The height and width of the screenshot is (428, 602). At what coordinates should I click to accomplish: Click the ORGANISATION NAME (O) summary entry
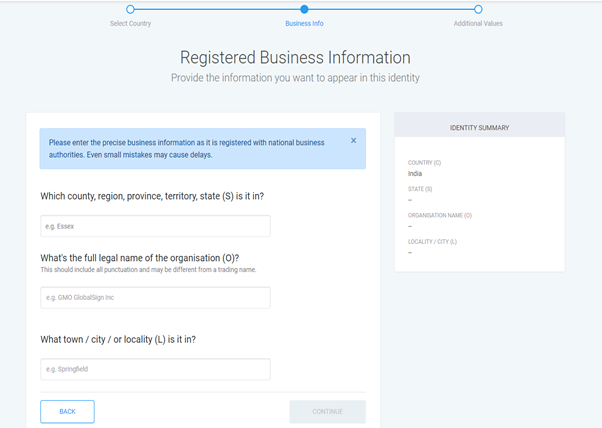[440, 215]
